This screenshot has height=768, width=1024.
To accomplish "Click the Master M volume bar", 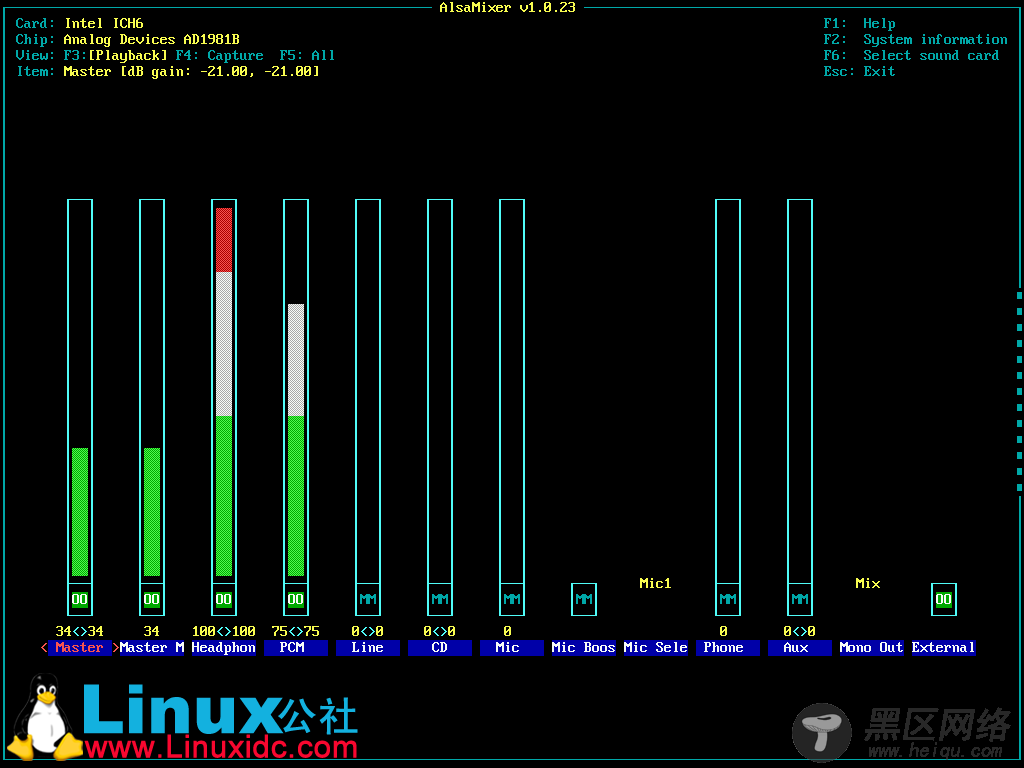I will (x=152, y=391).
